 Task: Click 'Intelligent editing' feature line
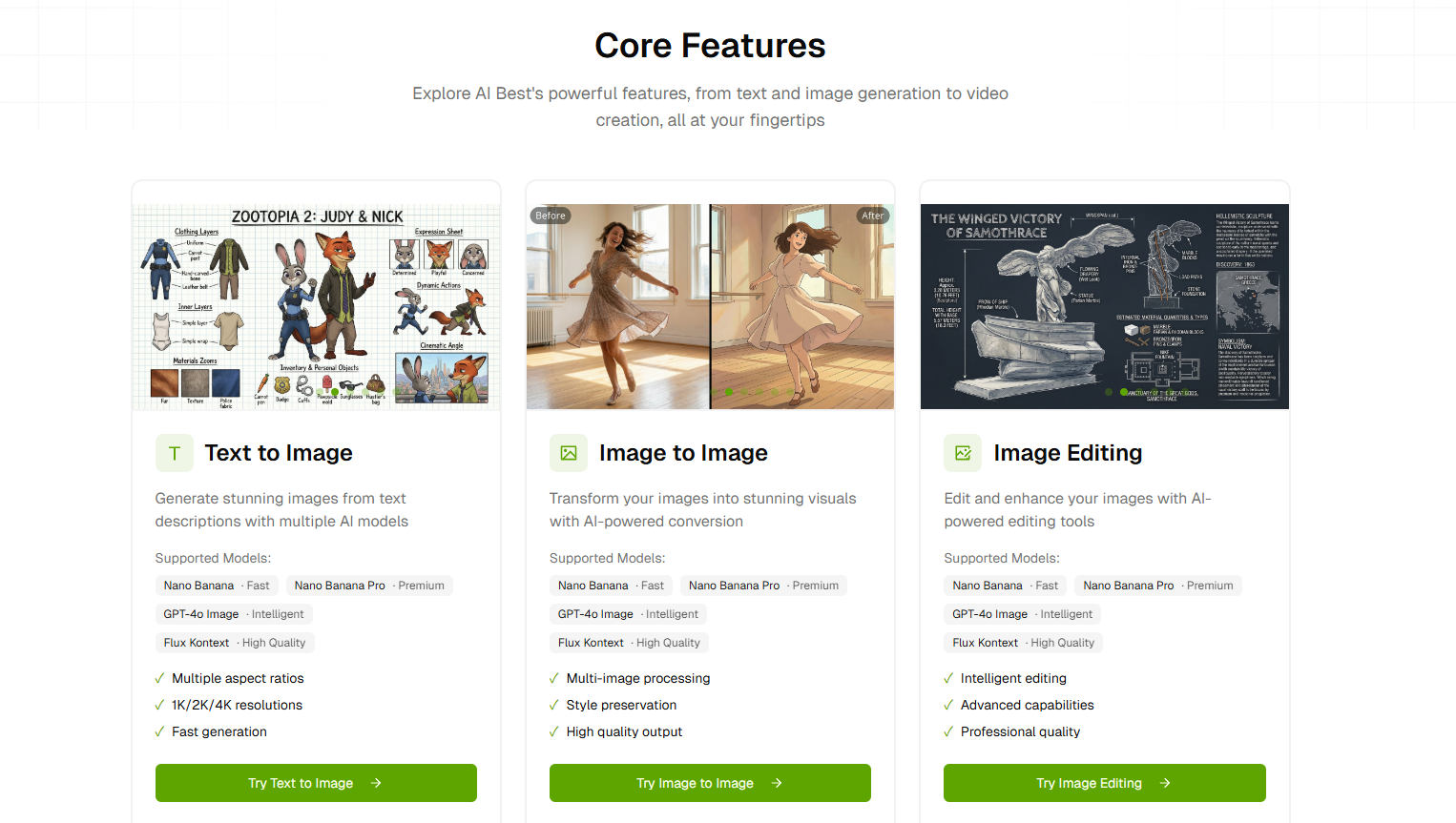click(x=1013, y=678)
